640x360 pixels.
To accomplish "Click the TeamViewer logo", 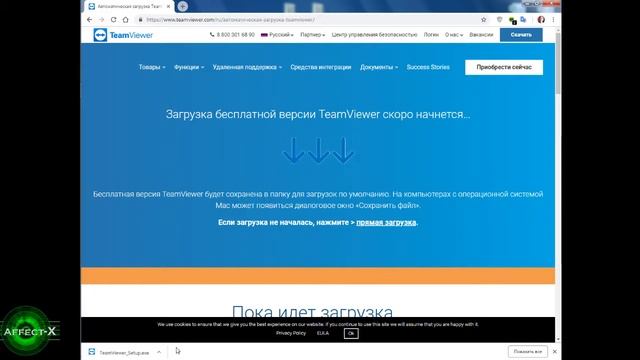I will (x=123, y=35).
